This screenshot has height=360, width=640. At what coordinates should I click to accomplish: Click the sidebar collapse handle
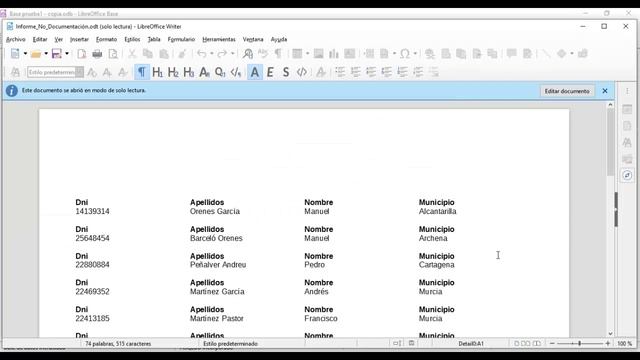tap(616, 209)
